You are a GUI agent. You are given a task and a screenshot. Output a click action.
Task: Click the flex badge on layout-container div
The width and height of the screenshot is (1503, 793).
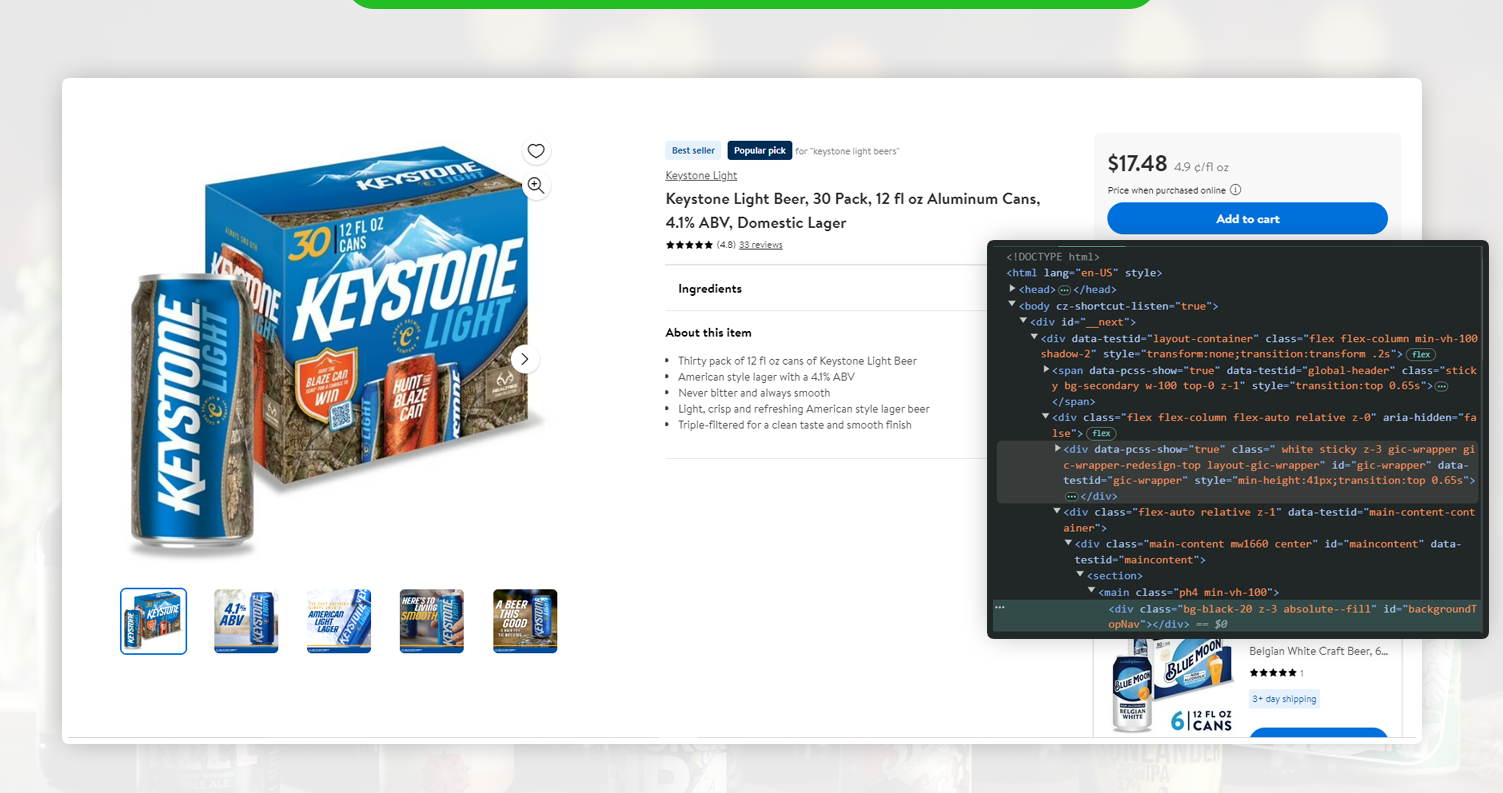click(x=1421, y=354)
